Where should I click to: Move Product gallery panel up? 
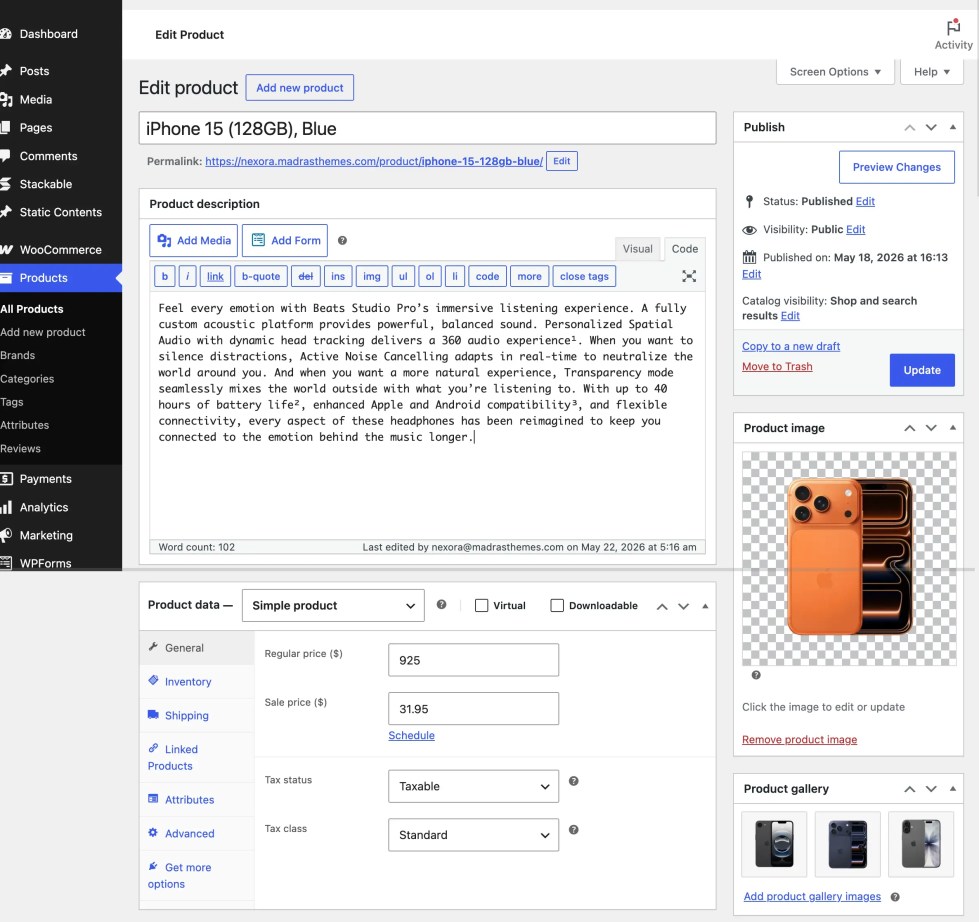pyautogui.click(x=910, y=789)
